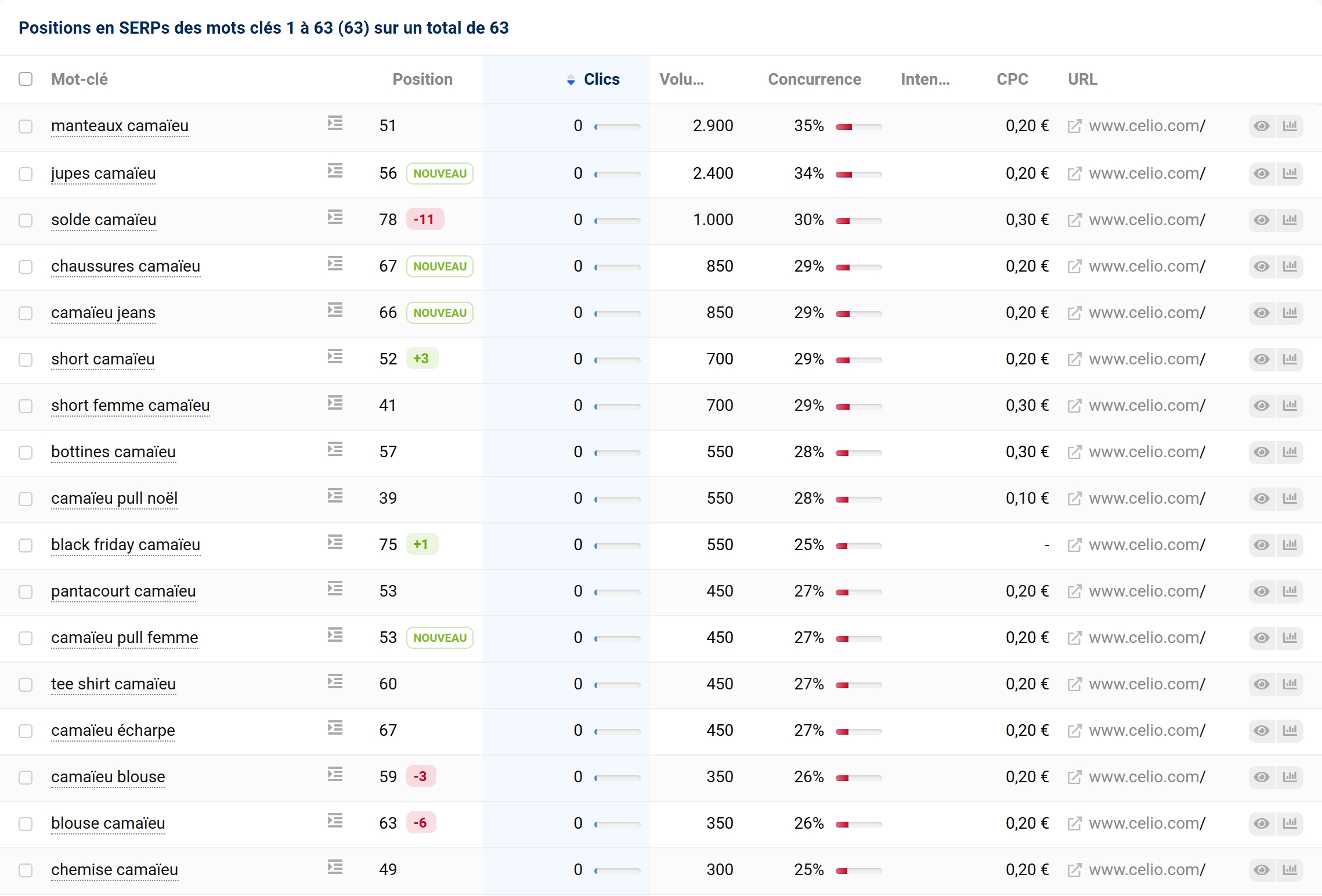Open SERP list icon for bottines camaïeu

335,449
